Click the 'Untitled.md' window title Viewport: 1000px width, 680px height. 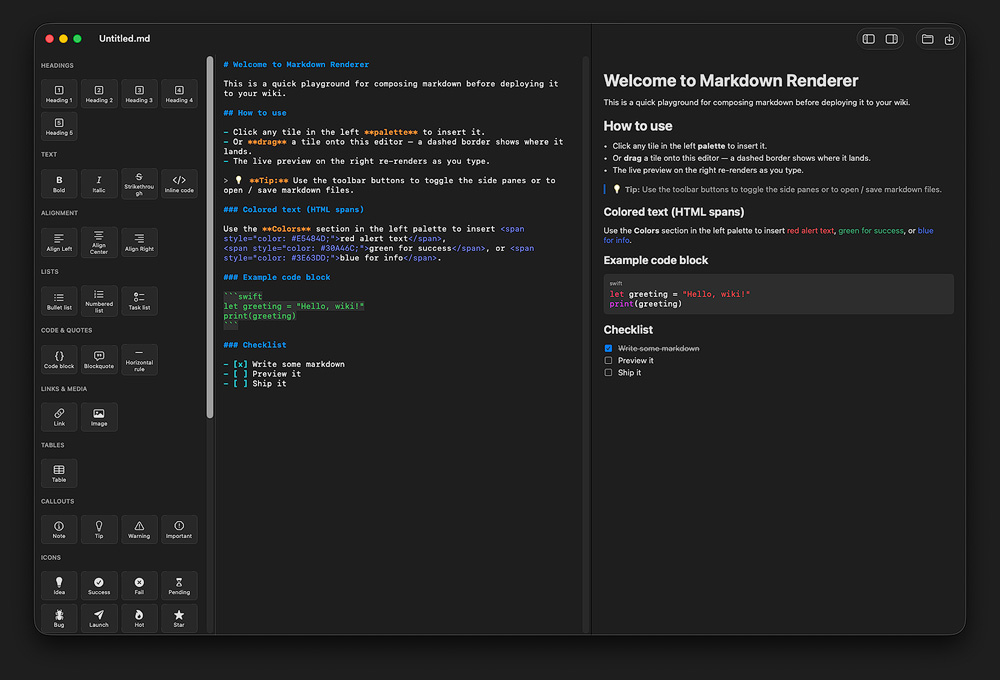[124, 39]
